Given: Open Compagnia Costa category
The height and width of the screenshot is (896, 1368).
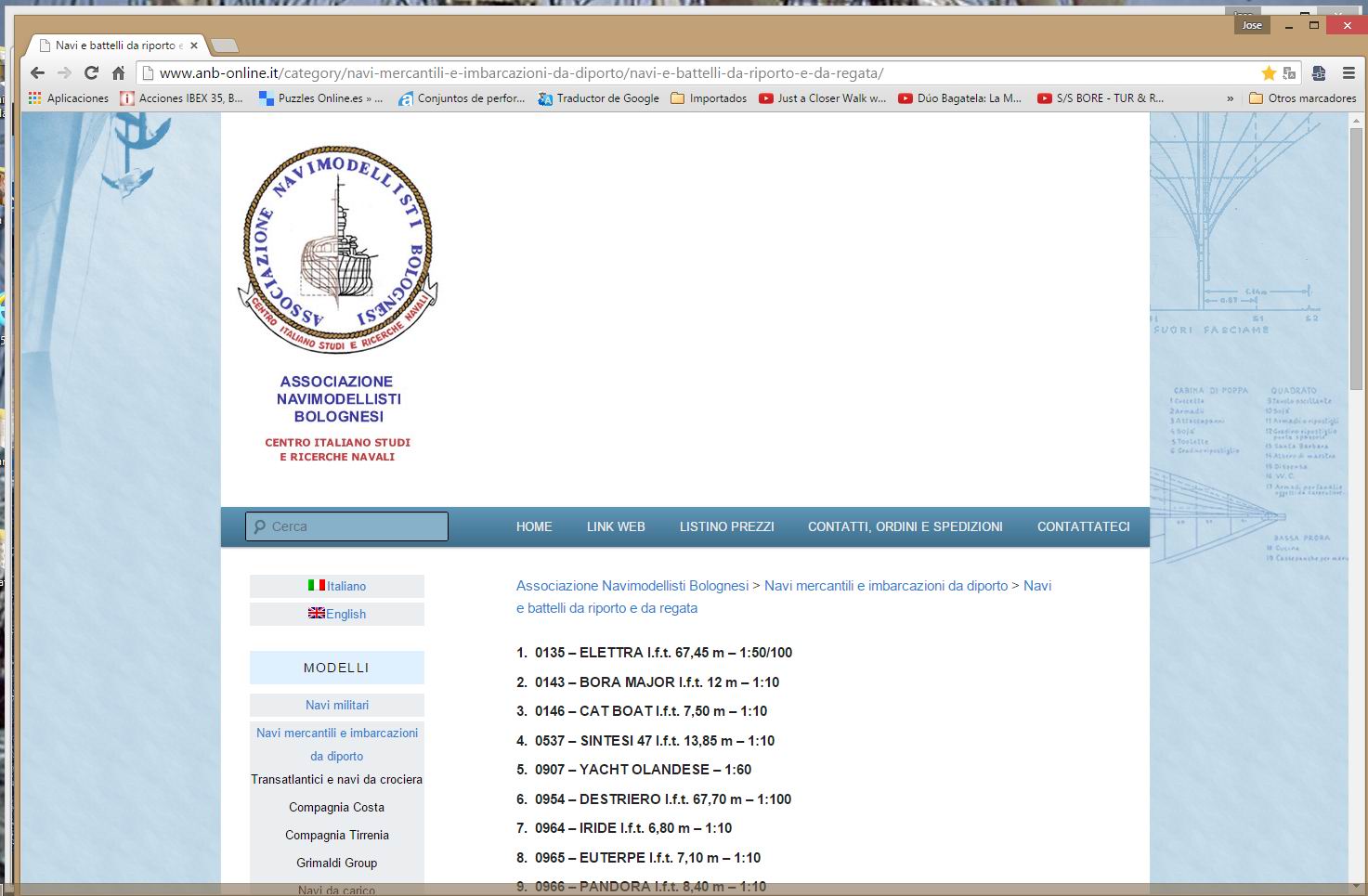Looking at the screenshot, I should pyautogui.click(x=337, y=807).
